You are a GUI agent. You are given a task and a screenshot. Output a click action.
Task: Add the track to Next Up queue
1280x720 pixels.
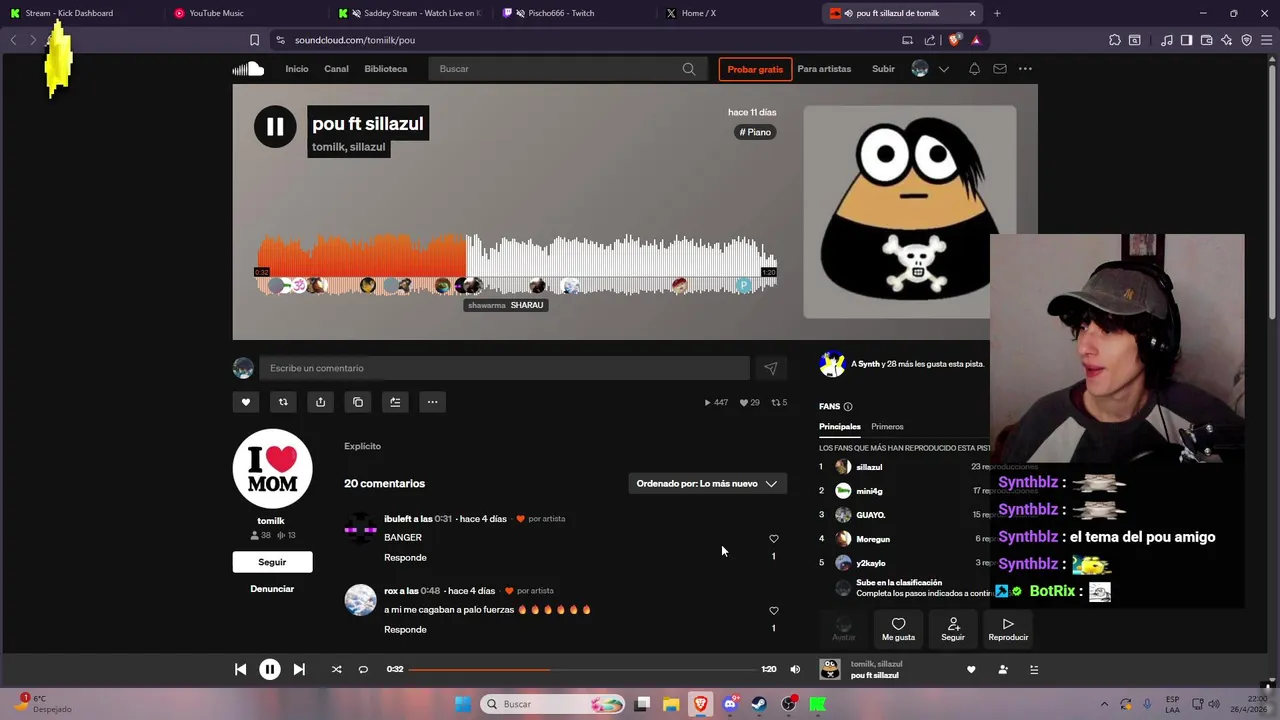click(395, 402)
